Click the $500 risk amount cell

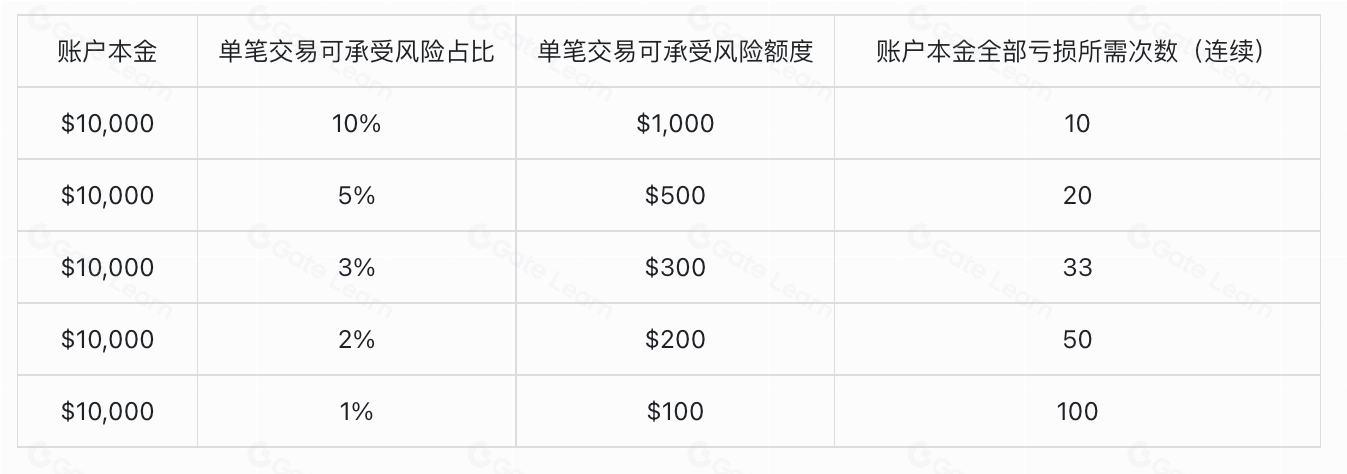675,195
